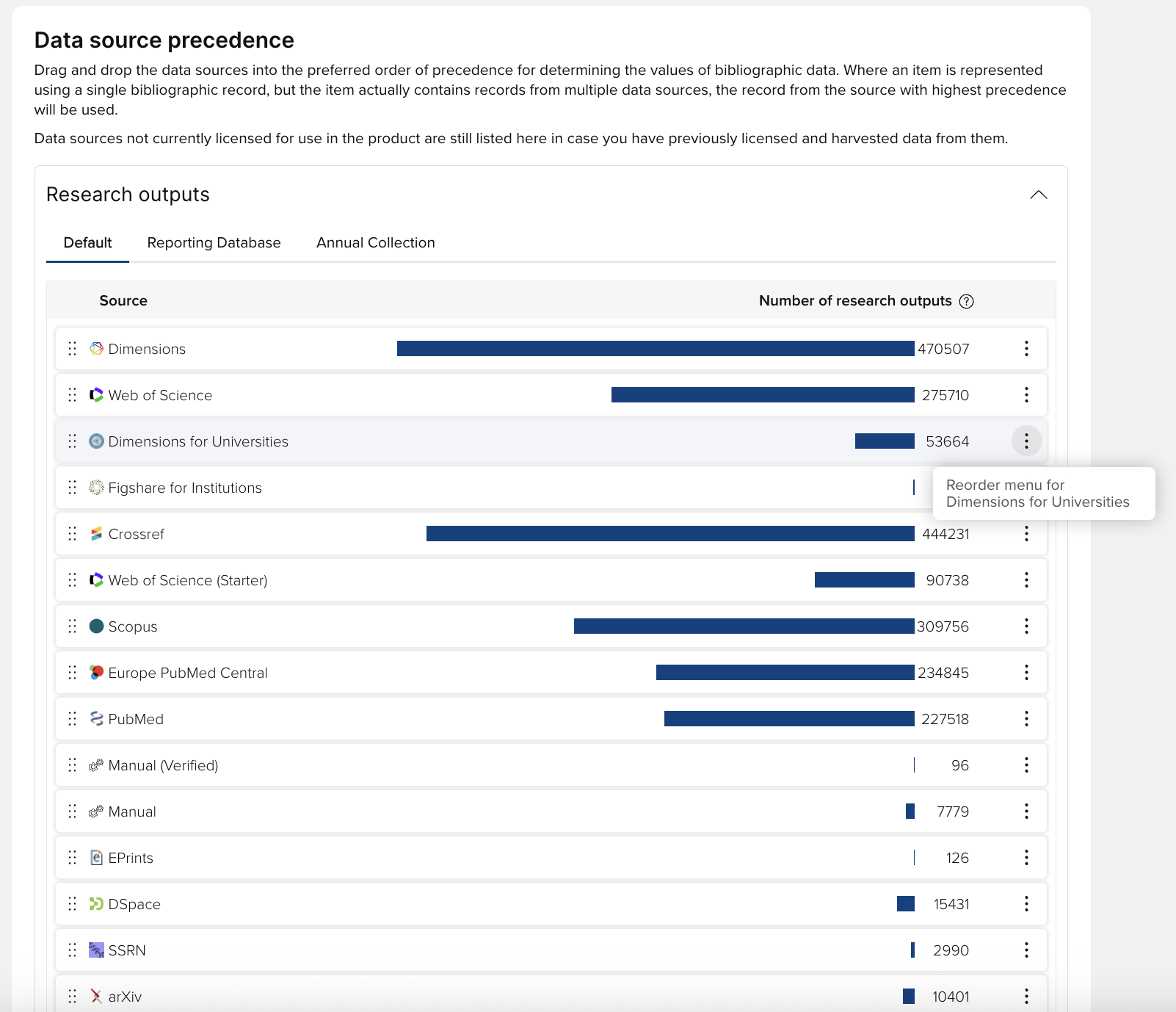Screen dimensions: 1176x1012
Task: Select the Default tab
Action: 87,243
